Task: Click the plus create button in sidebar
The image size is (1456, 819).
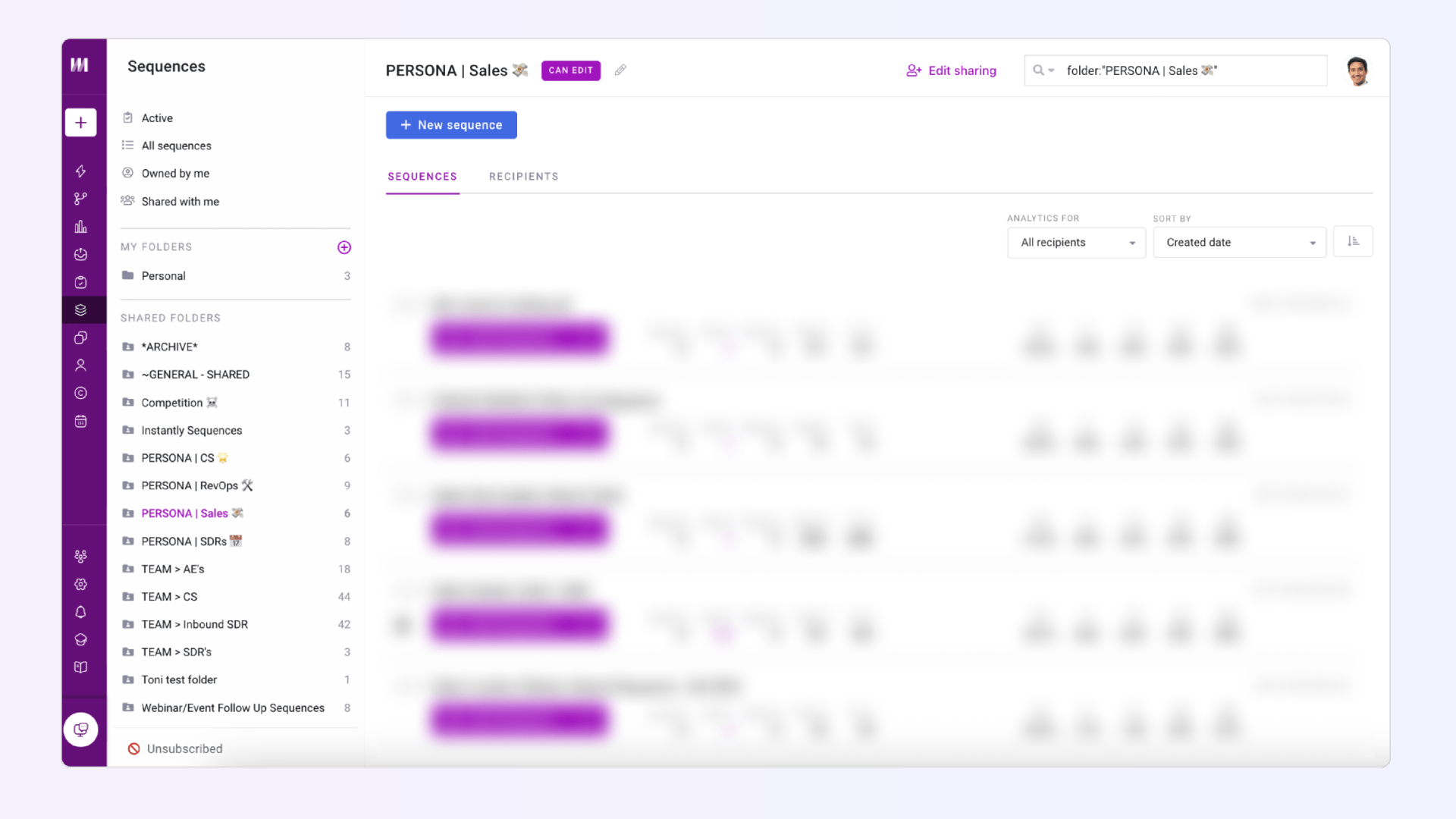Action: coord(80,123)
